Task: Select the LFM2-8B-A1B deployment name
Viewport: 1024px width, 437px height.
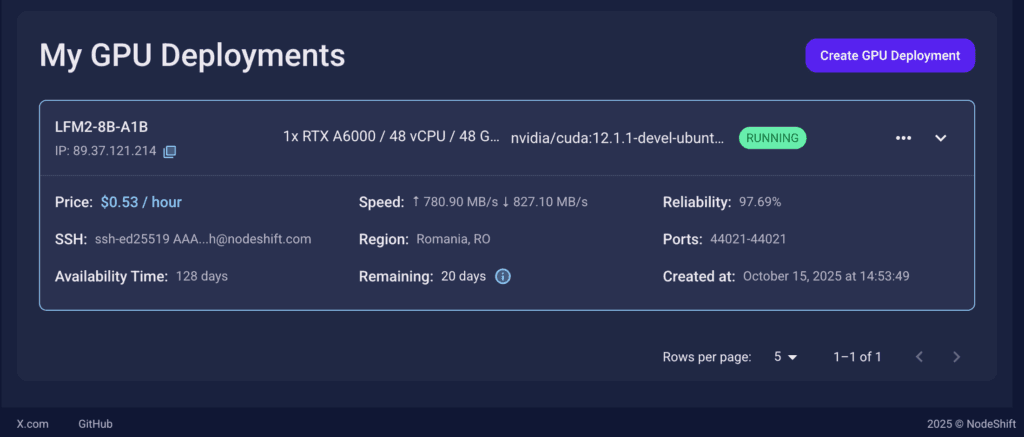Action: coord(101,127)
